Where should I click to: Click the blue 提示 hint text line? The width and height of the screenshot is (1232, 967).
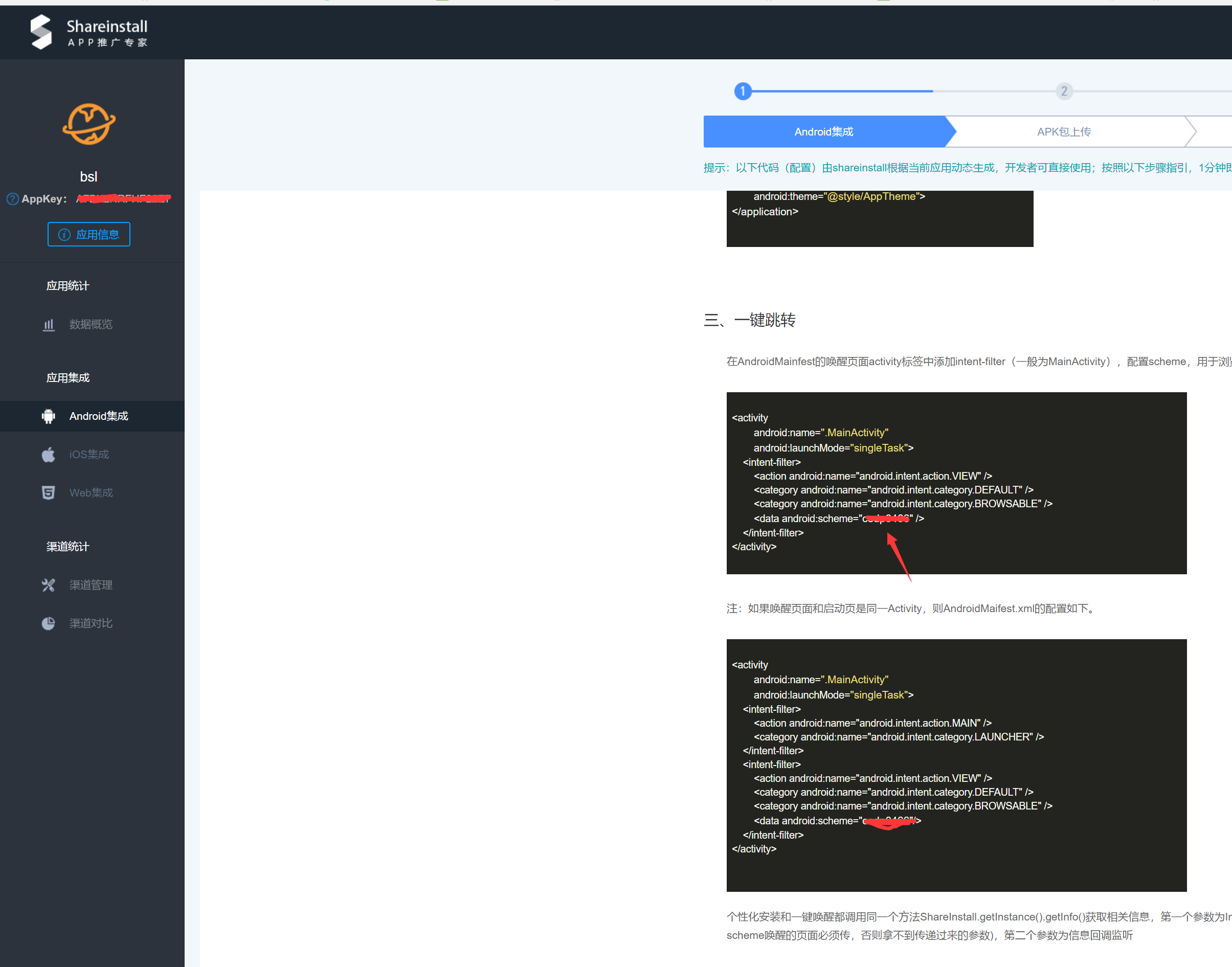pos(967,168)
